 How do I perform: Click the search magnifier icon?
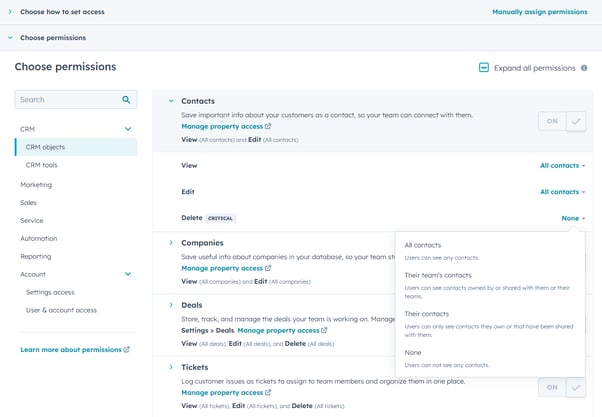(127, 100)
